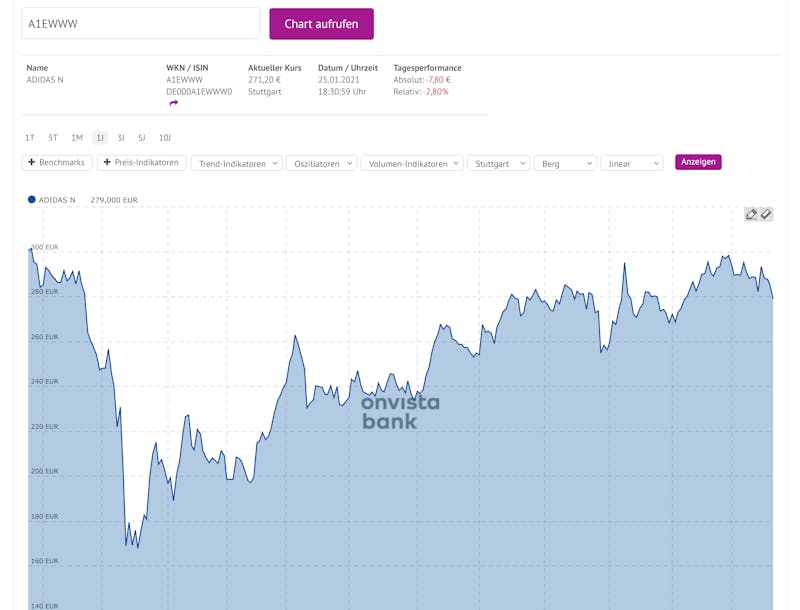The height and width of the screenshot is (610, 800).
Task: Open the Stuttgart exchange dropdown
Action: 498,163
